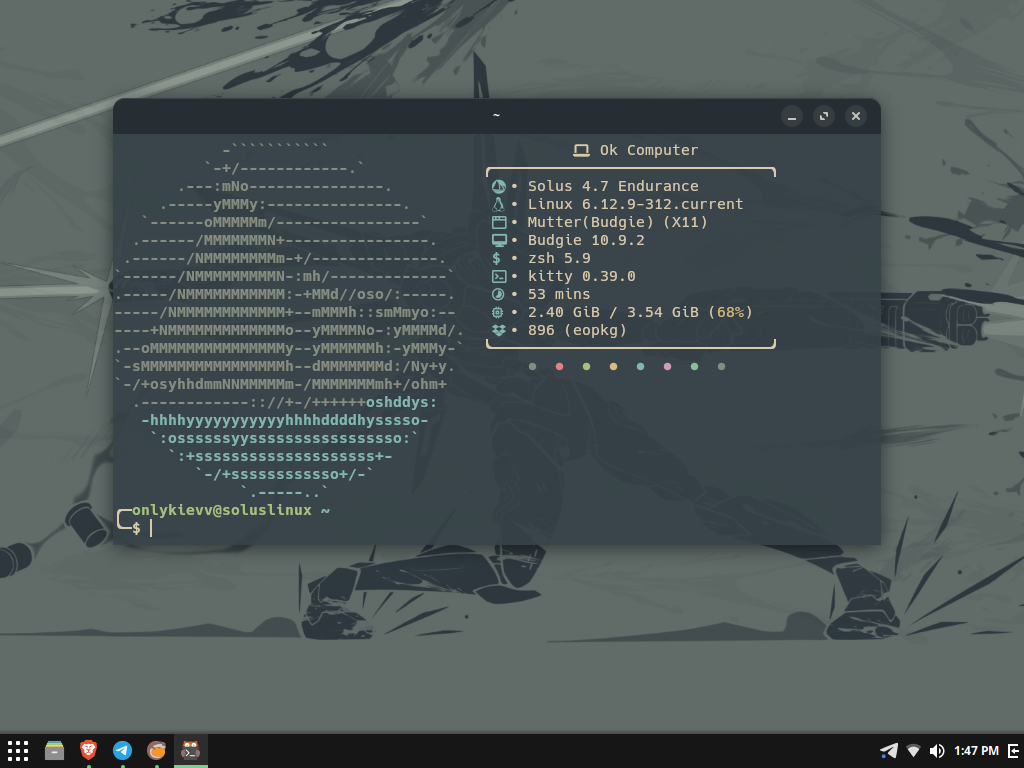Click the '53 mins' uptime text
The image size is (1024, 768).
pyautogui.click(x=559, y=294)
